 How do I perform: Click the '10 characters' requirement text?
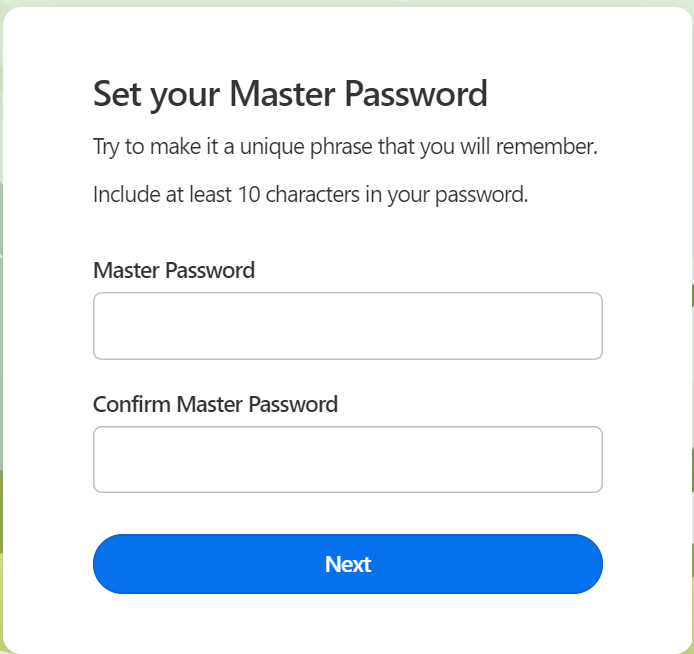299,194
